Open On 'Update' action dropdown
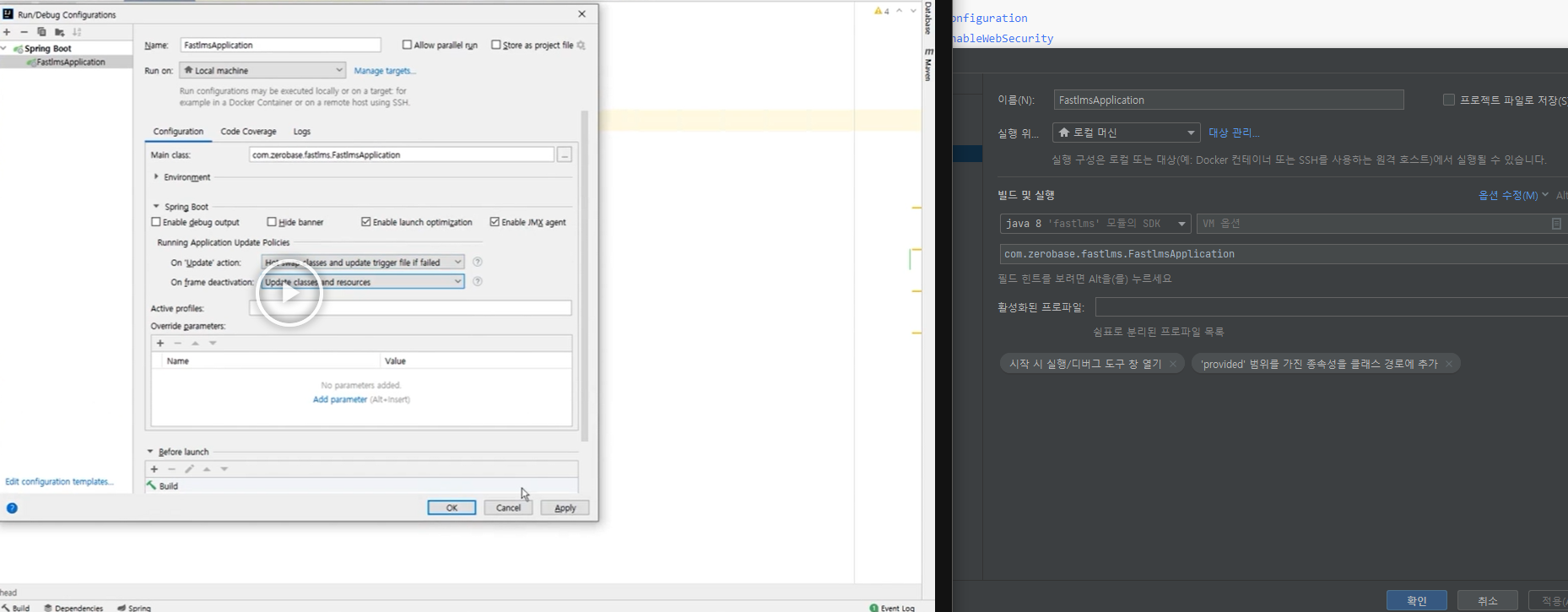The width and height of the screenshot is (1568, 612). [363, 263]
